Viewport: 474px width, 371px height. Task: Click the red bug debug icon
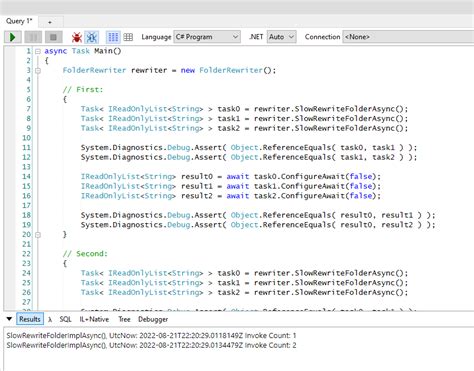point(77,37)
